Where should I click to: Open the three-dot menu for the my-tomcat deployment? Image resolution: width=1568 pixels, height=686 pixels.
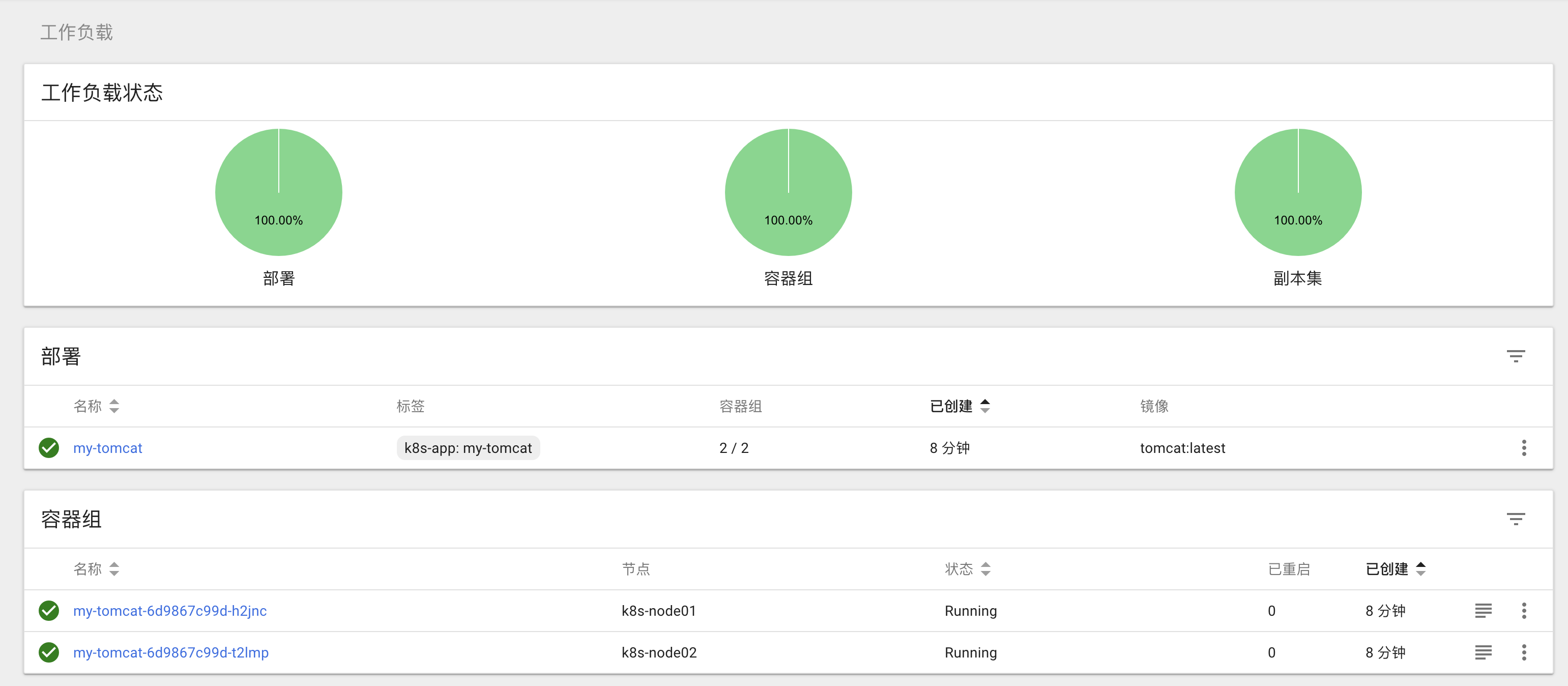1524,448
